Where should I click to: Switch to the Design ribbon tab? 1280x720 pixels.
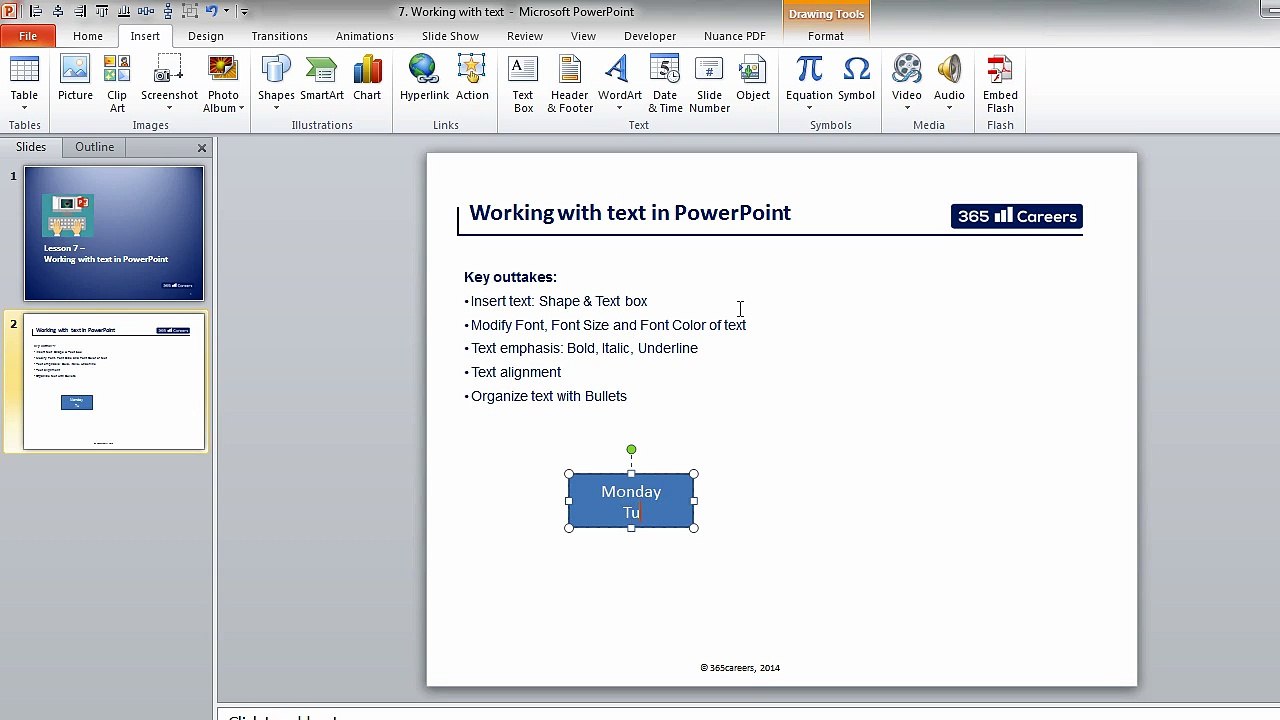(206, 36)
